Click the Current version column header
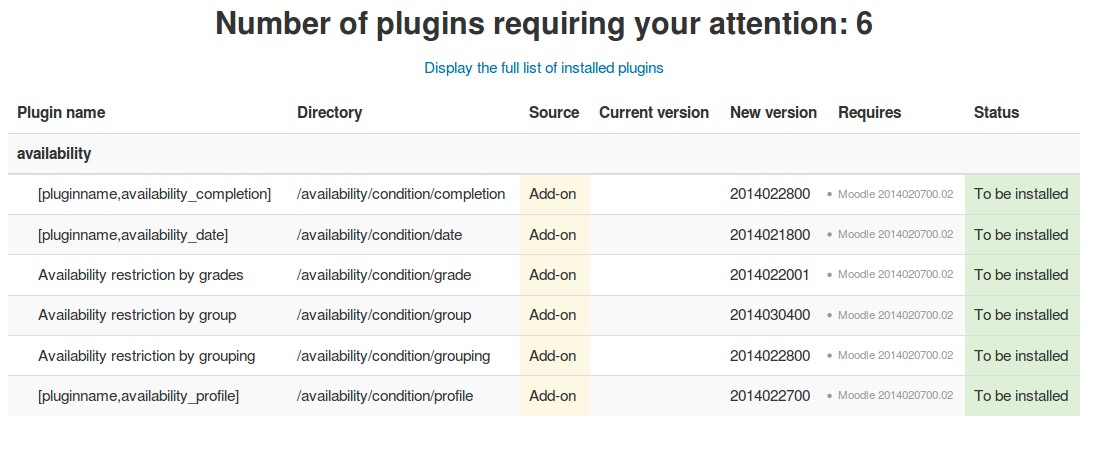The width and height of the screenshot is (1093, 455). 654,113
